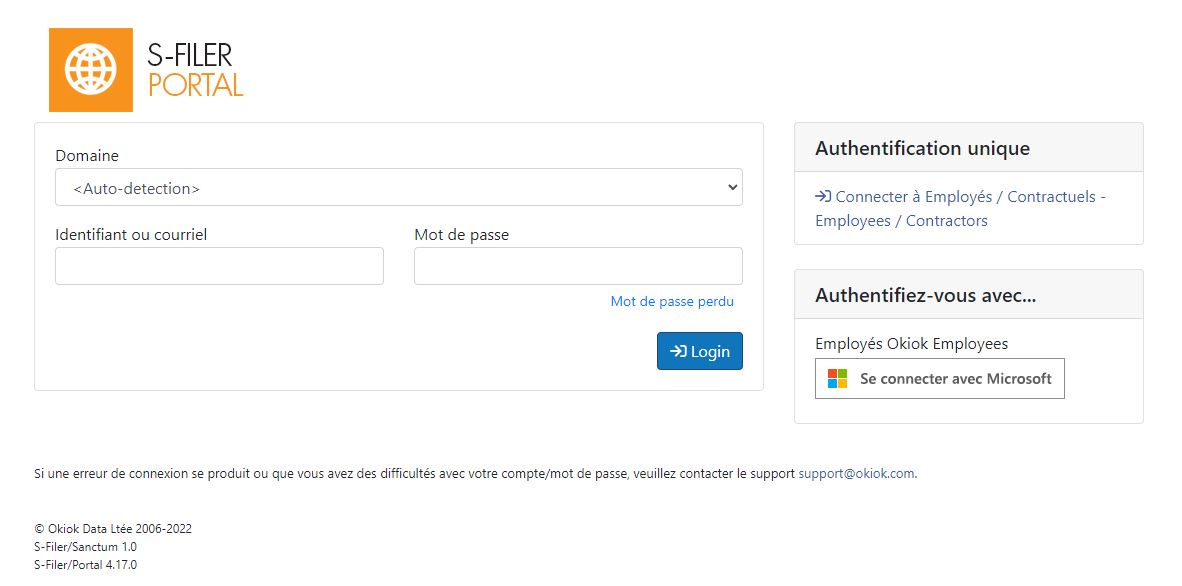Click the Authentification unique panel header
The image size is (1182, 586).
coord(969,148)
